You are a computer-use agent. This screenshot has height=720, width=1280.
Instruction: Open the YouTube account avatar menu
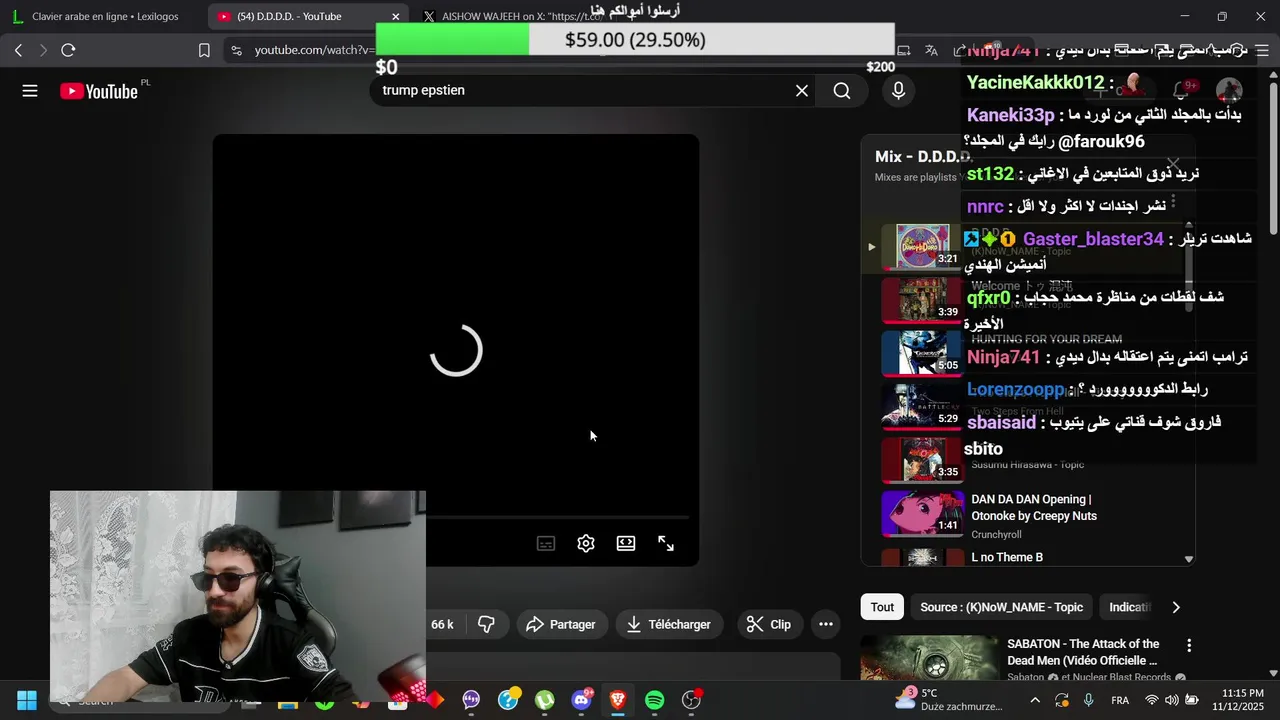(1229, 91)
